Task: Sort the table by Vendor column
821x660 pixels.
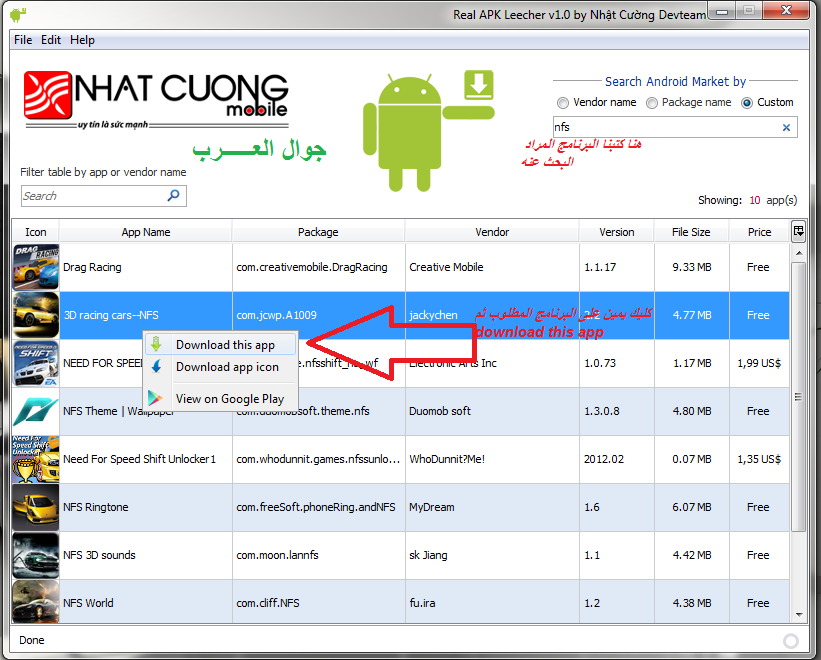Action: 492,232
